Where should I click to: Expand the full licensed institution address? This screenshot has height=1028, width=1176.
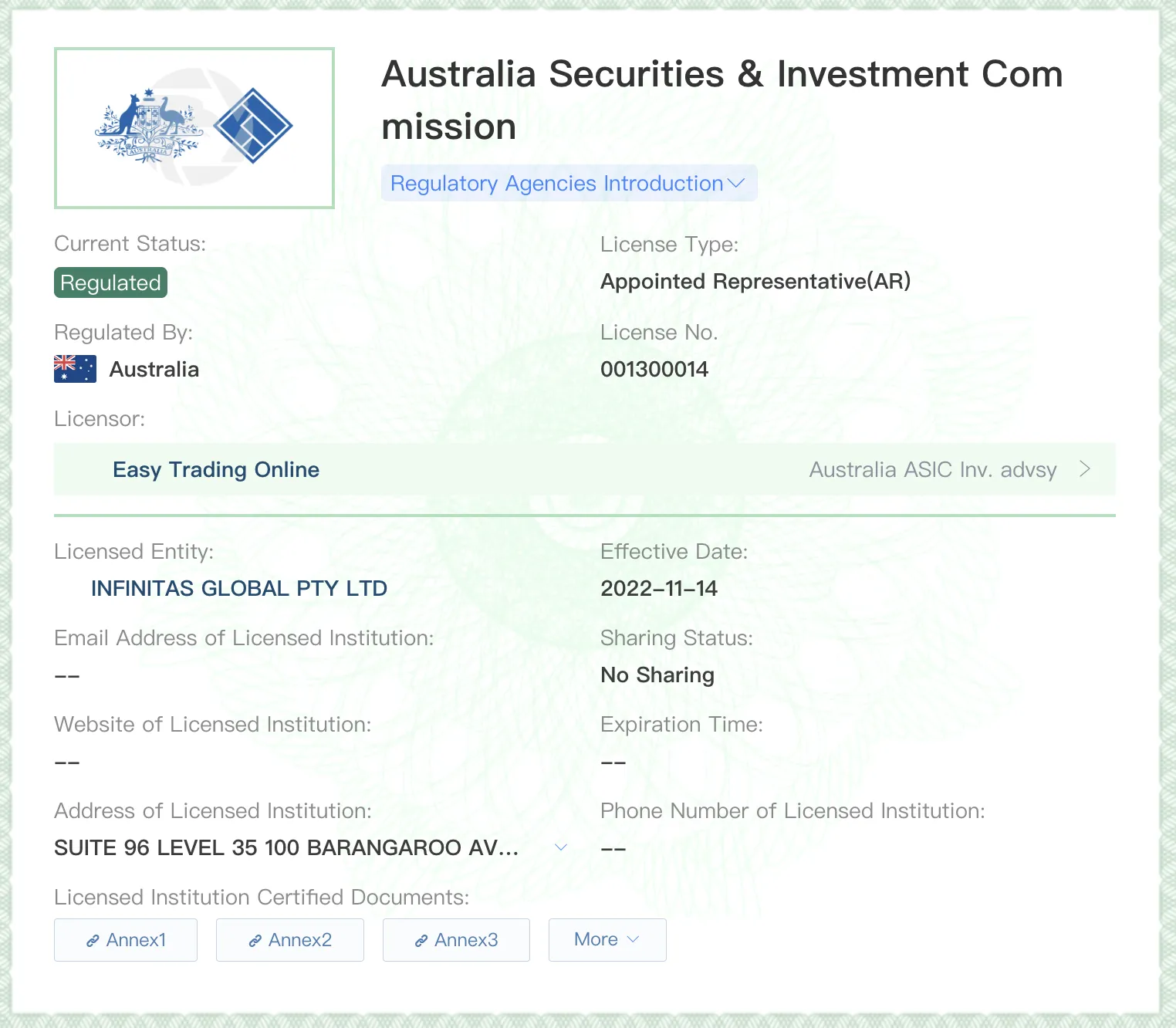(x=561, y=847)
